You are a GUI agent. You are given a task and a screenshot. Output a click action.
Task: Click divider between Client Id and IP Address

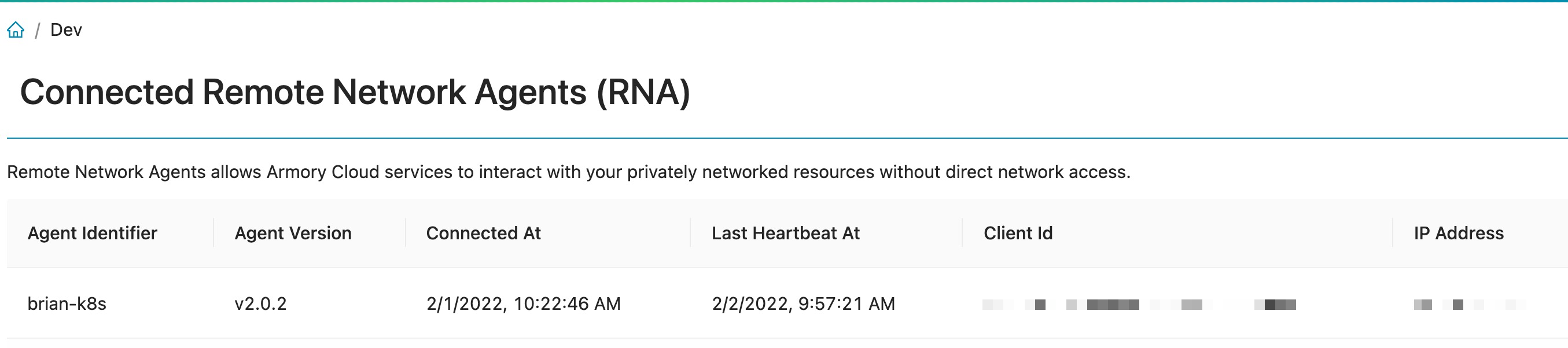tap(1393, 233)
